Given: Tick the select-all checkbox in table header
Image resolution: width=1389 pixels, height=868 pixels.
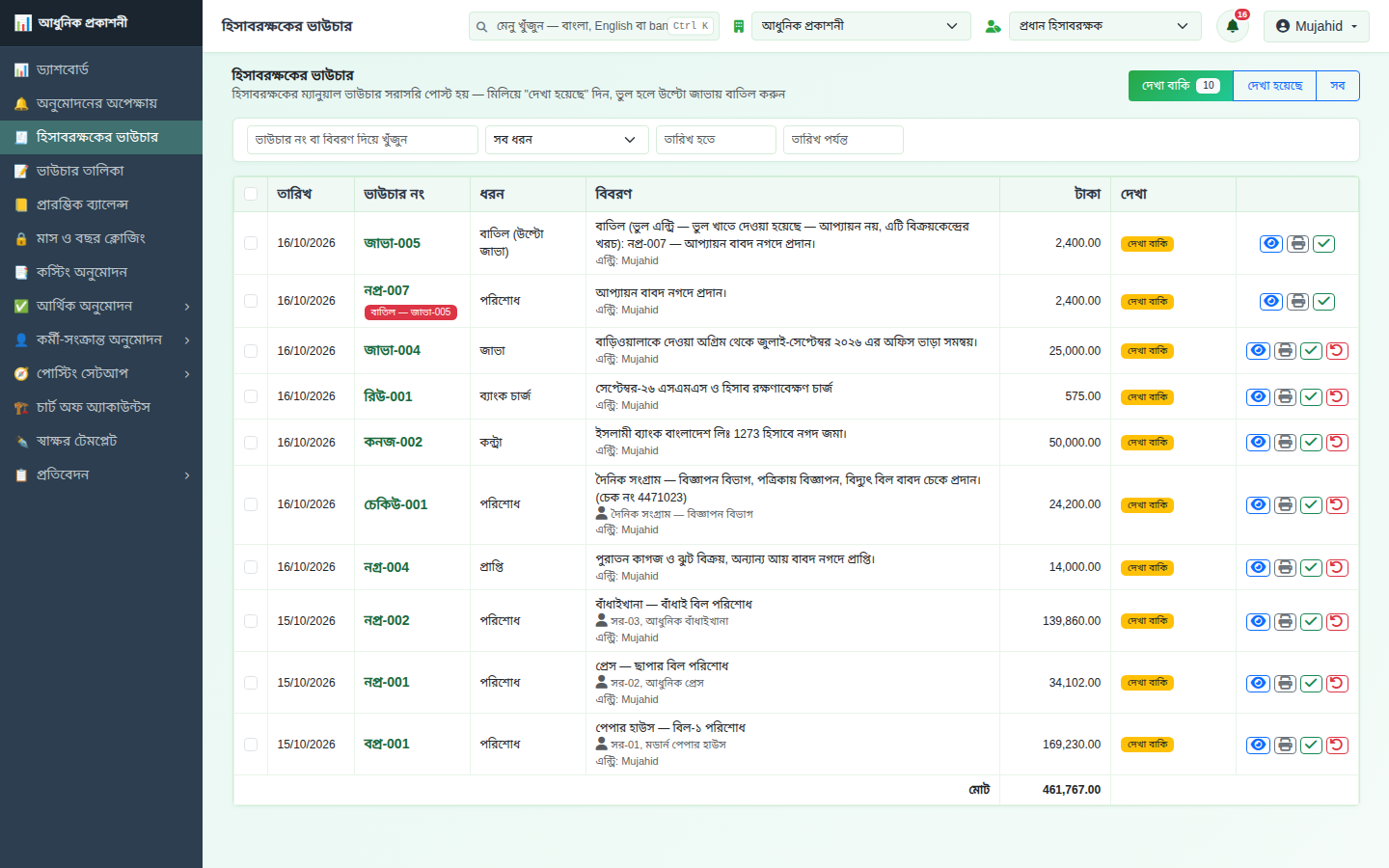Looking at the screenshot, I should point(251,194).
